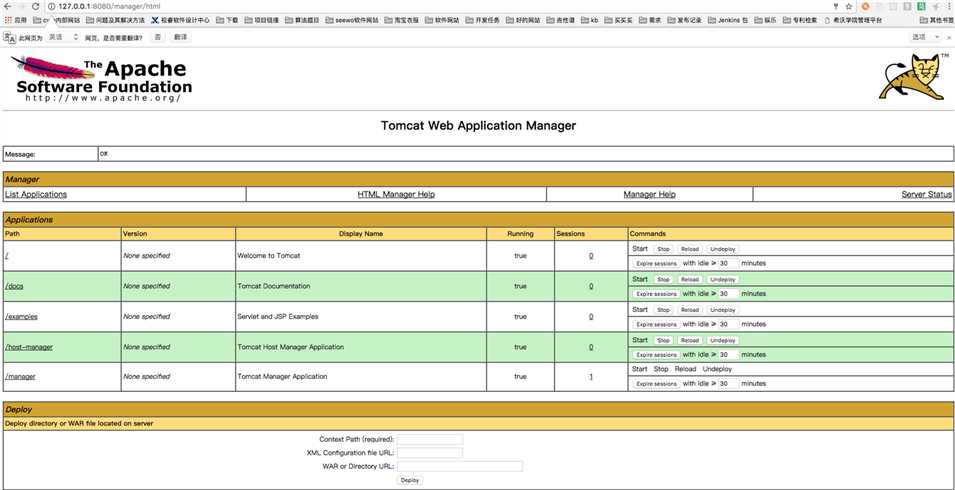Viewport: 955px width, 490px height.
Task: Click the 'Servlet and JSP Examples' display name
Action: 278,317
